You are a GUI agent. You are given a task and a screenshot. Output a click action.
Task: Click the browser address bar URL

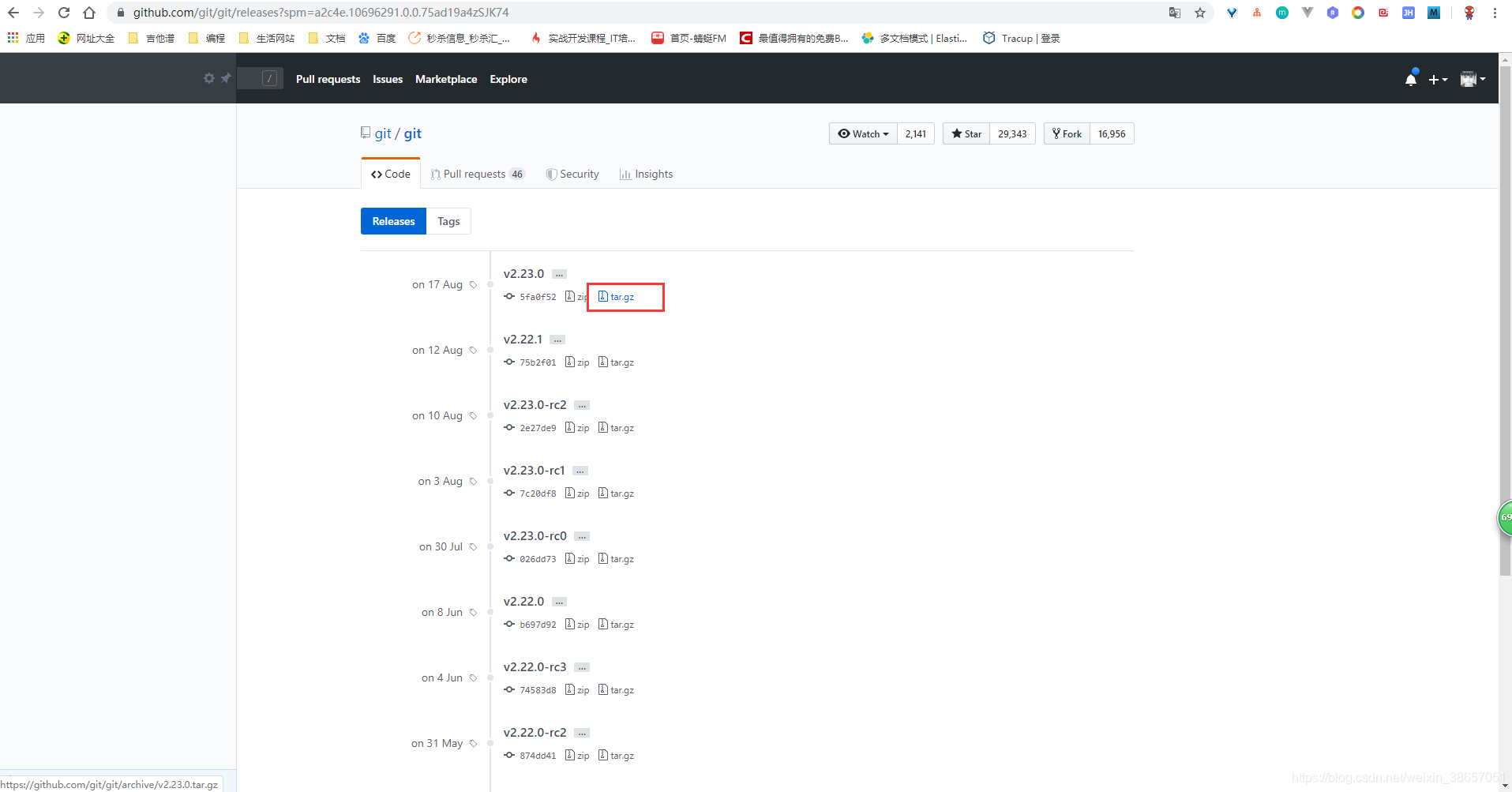point(321,13)
